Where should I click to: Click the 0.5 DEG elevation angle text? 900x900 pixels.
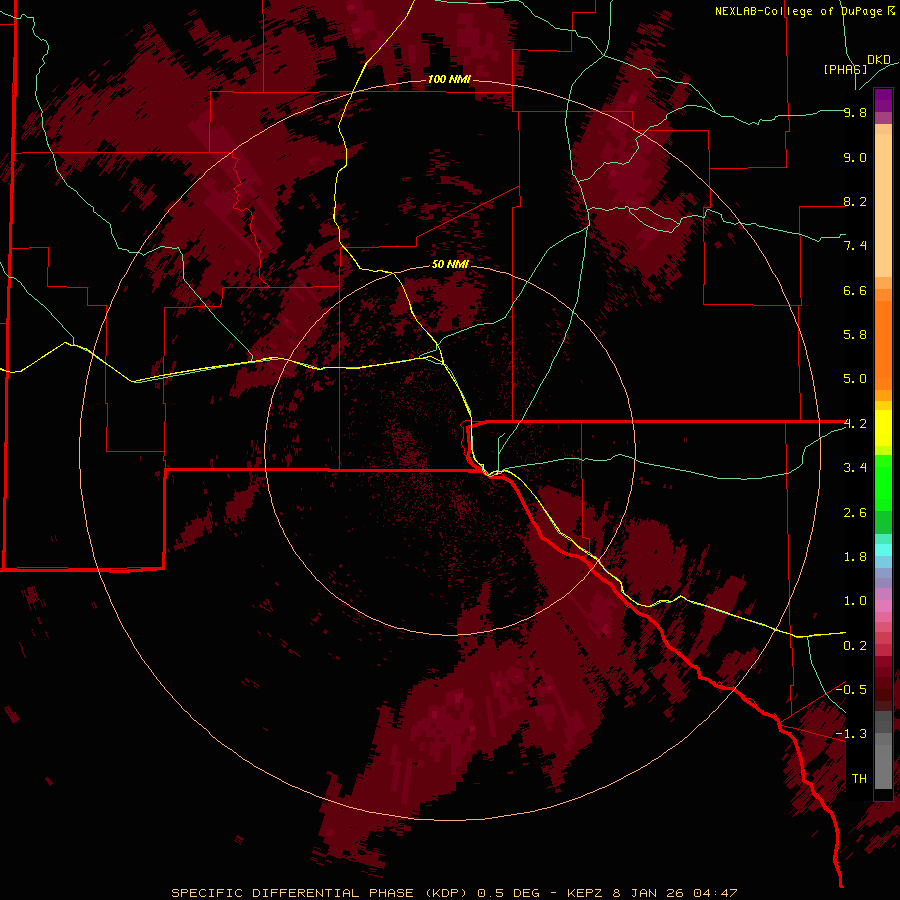(x=509, y=893)
